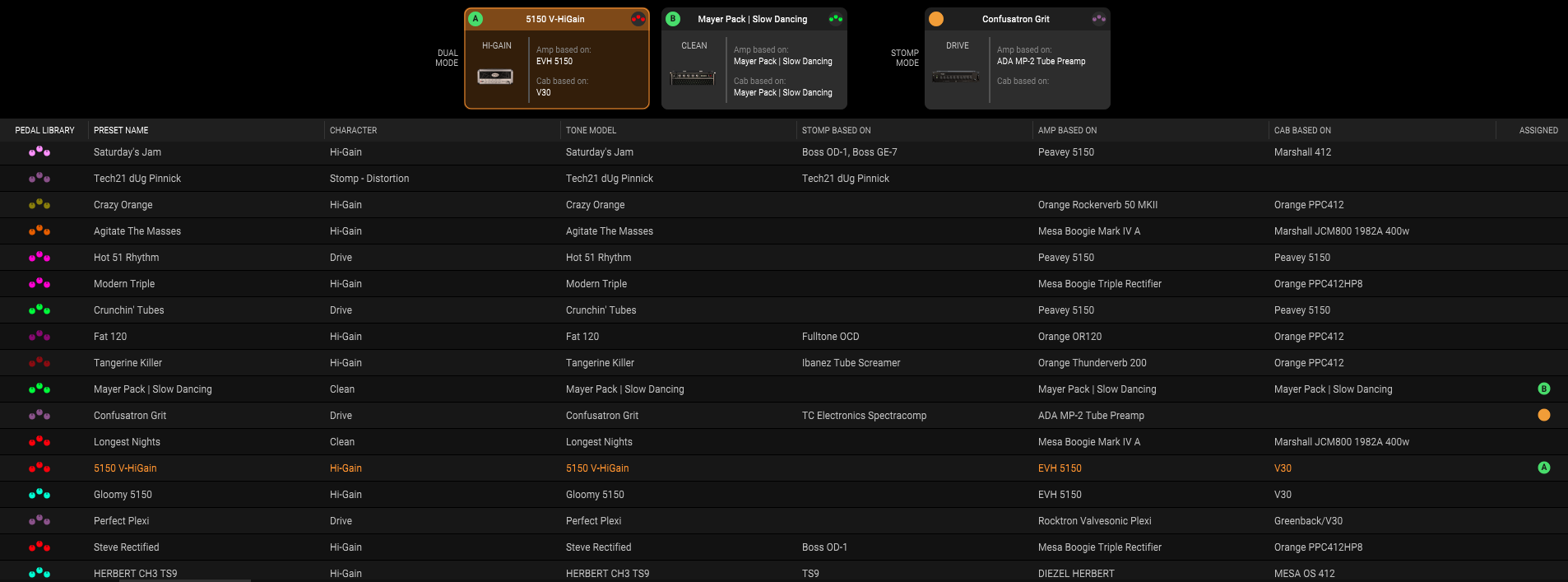
Task: Sort by the Preset Name column header
Action: point(121,130)
